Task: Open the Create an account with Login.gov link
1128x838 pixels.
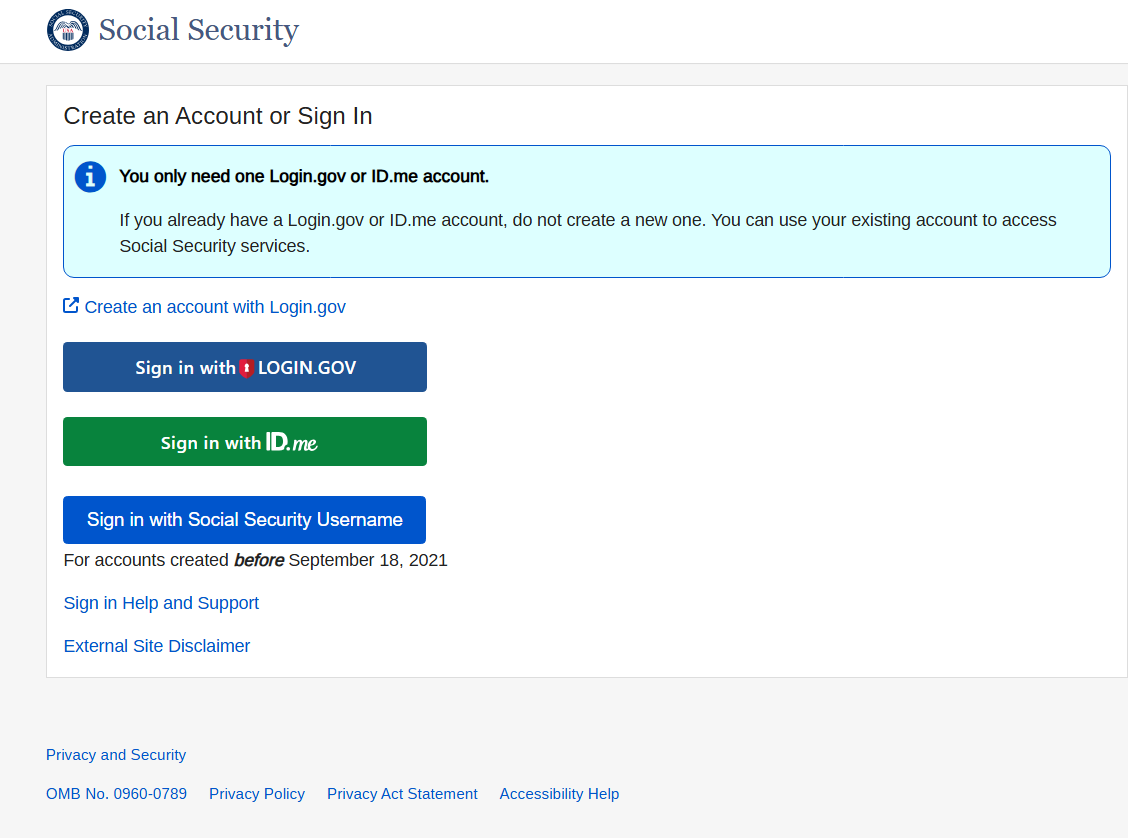Action: pyautogui.click(x=215, y=307)
